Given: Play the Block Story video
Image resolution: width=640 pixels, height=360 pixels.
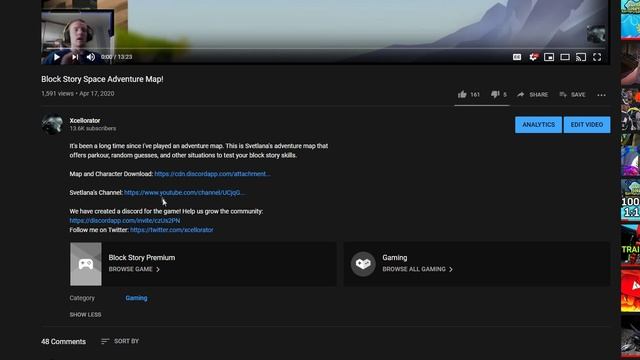Looking at the screenshot, I should (57, 57).
